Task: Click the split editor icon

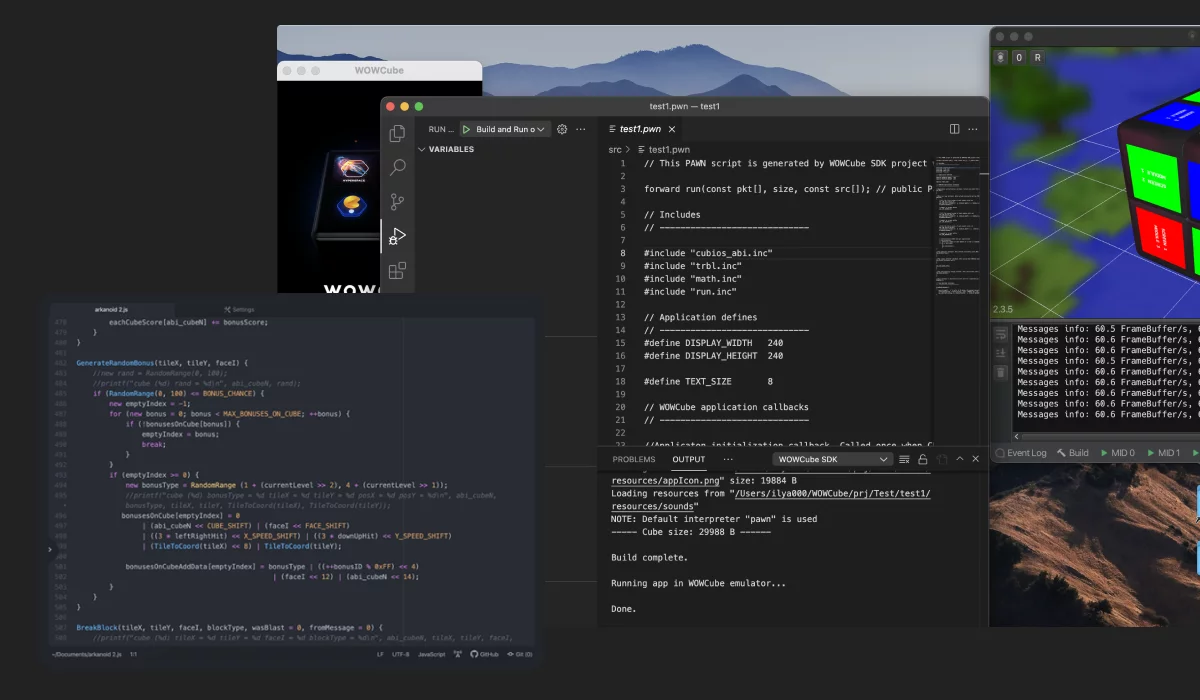Action: click(x=954, y=129)
